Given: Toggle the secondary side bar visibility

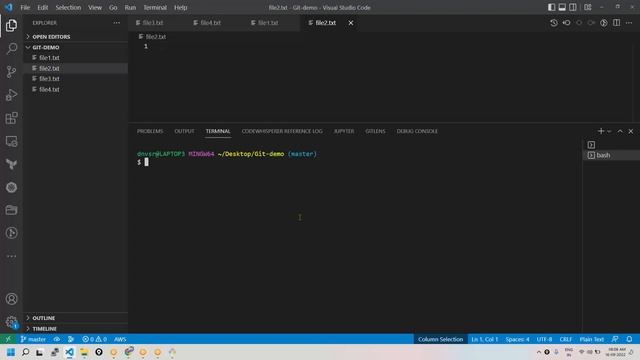Looking at the screenshot, I should [x=573, y=7].
